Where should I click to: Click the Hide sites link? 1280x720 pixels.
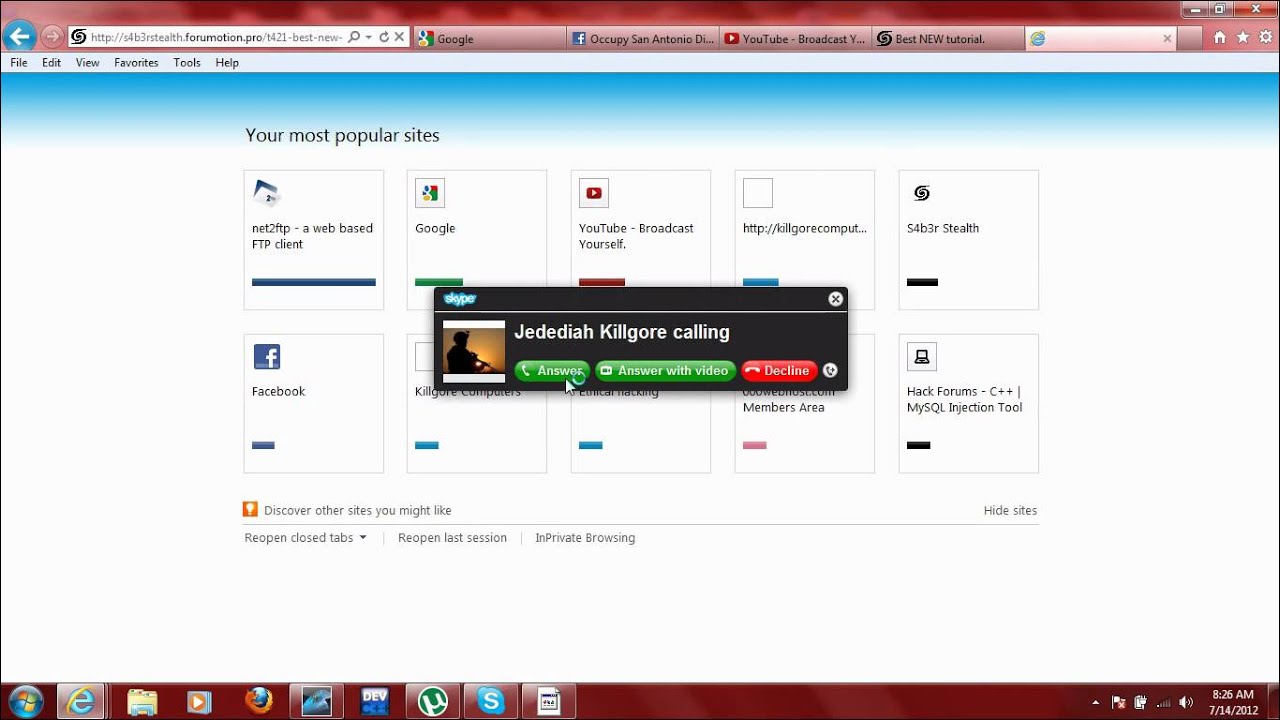pyautogui.click(x=1010, y=510)
